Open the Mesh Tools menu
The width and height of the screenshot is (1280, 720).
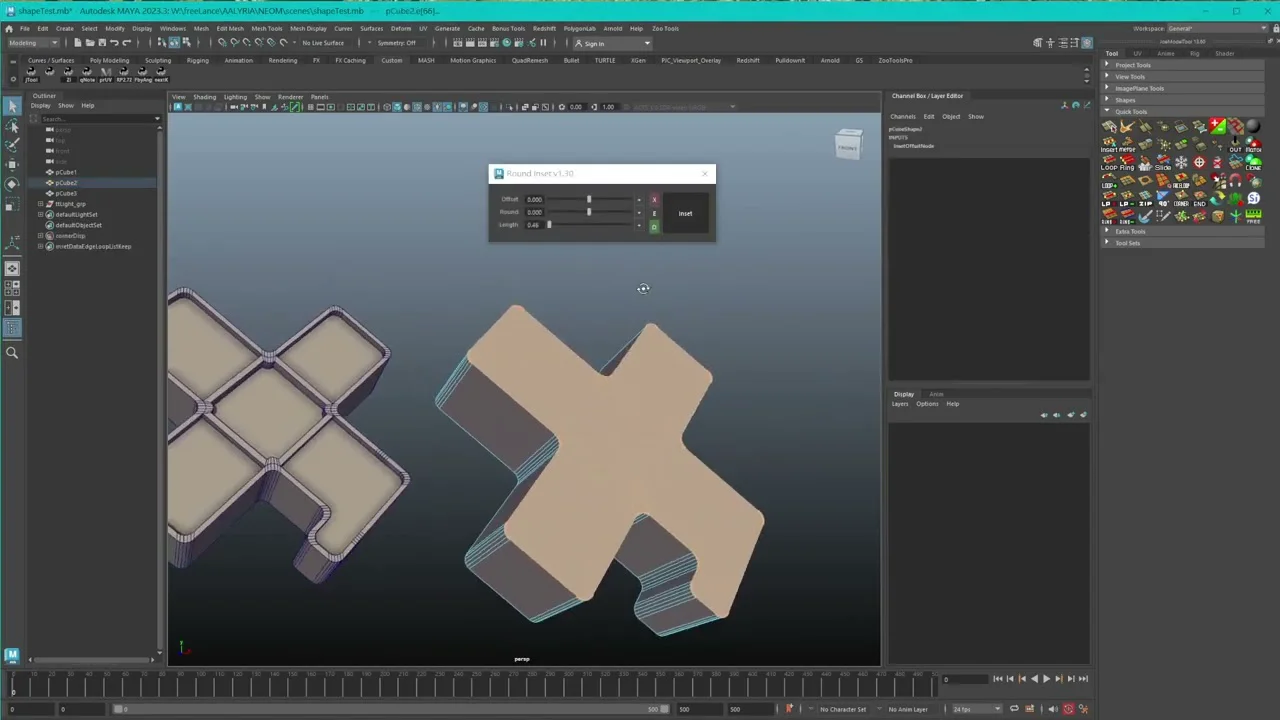click(266, 28)
